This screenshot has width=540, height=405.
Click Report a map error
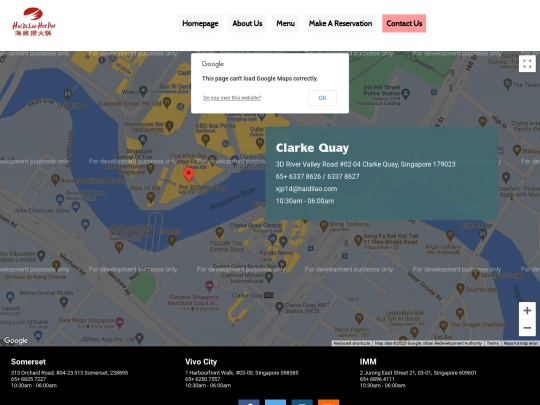click(x=520, y=343)
